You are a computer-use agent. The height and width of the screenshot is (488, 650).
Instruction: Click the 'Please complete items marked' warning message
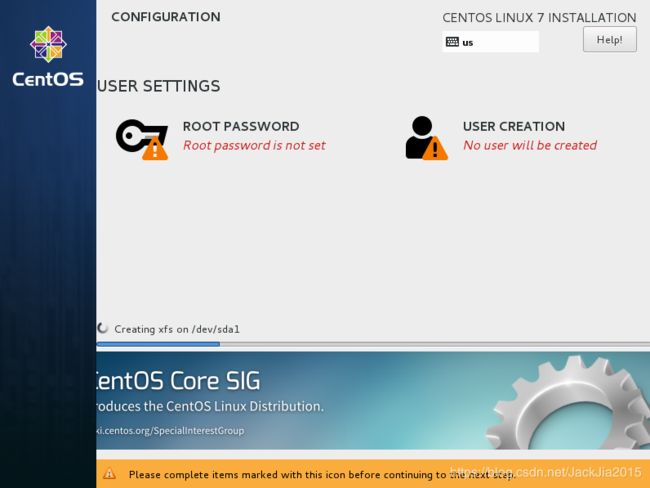[322, 474]
